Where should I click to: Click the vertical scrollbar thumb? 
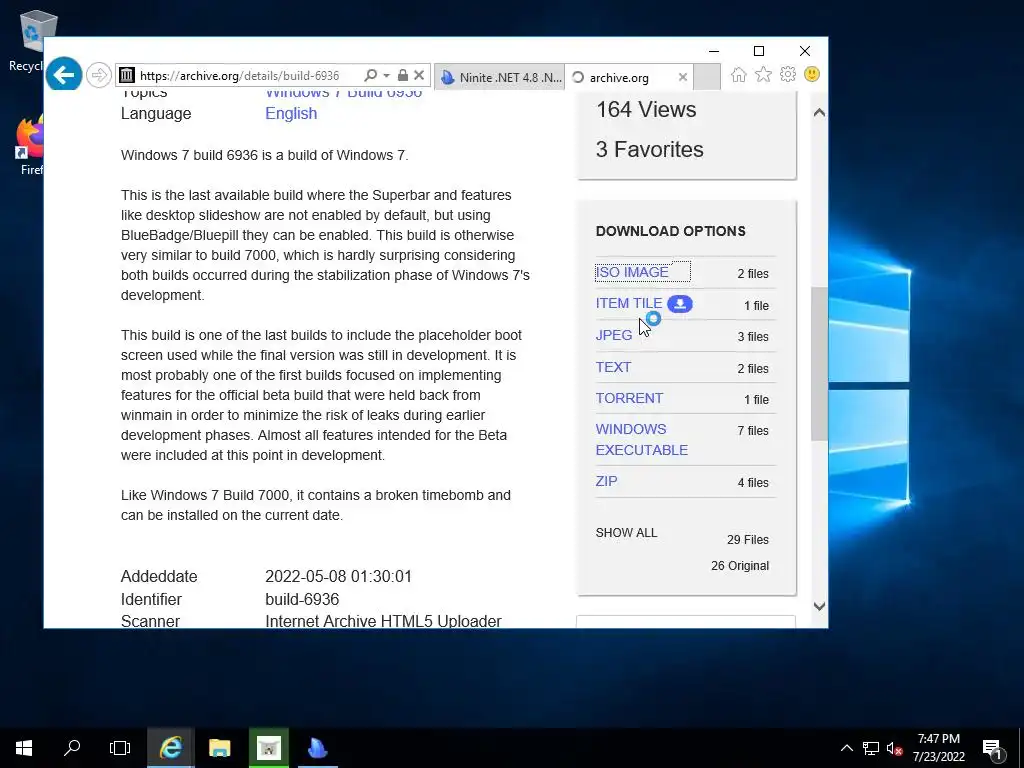(819, 364)
